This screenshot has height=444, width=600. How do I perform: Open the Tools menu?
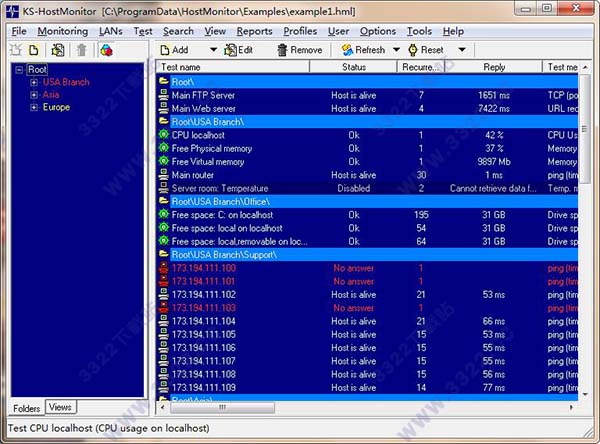(x=419, y=31)
